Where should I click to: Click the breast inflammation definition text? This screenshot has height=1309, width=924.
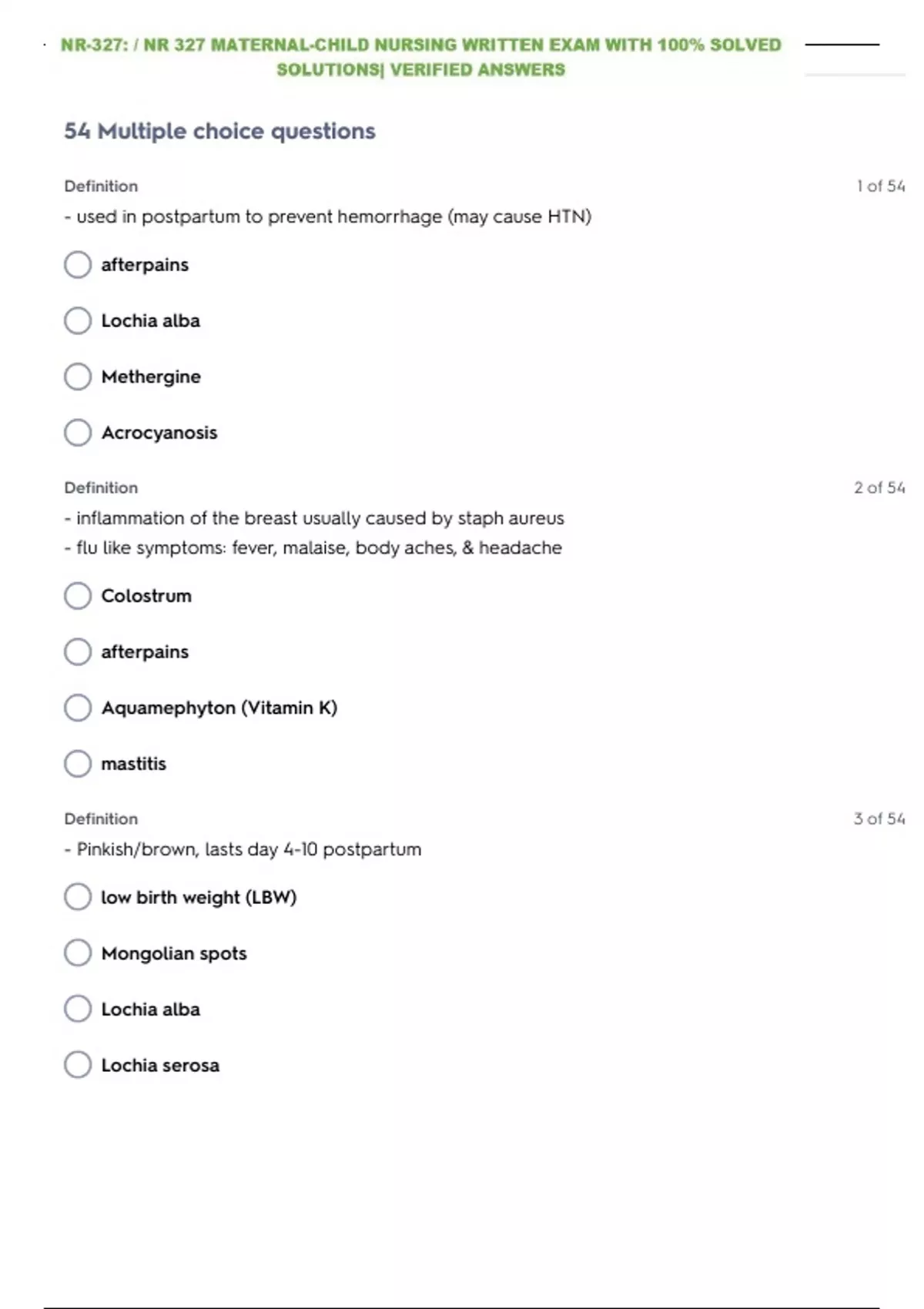pos(314,518)
